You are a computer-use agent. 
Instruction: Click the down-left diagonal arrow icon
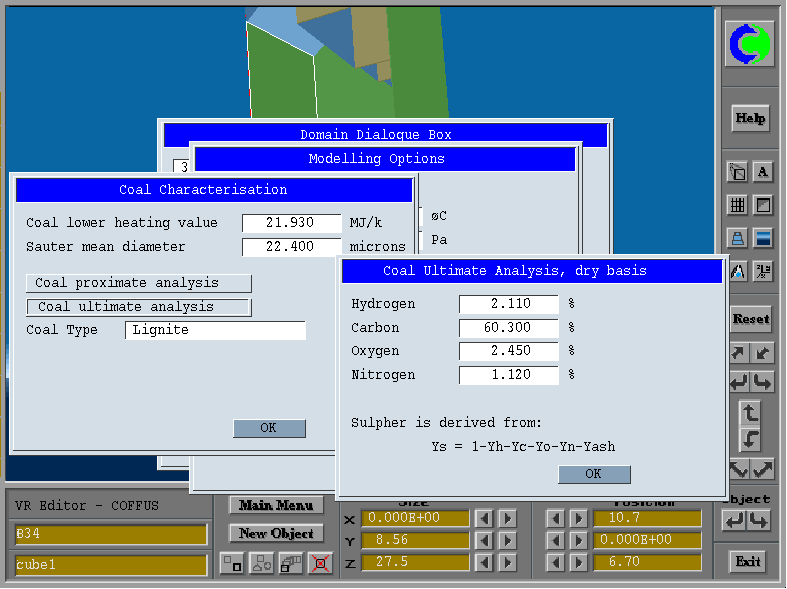762,353
